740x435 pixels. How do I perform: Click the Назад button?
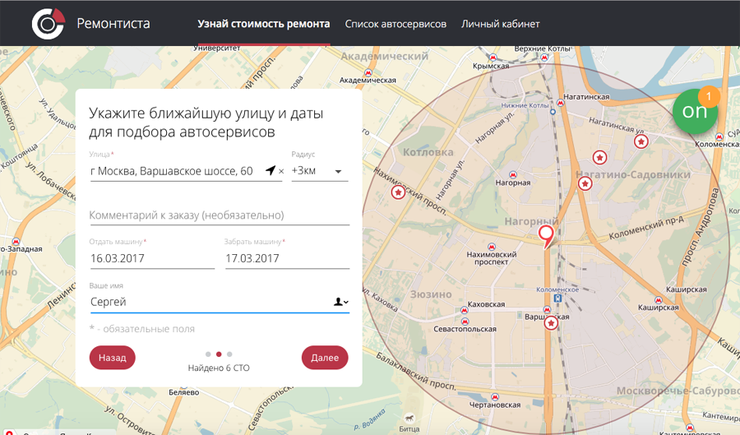(x=112, y=358)
